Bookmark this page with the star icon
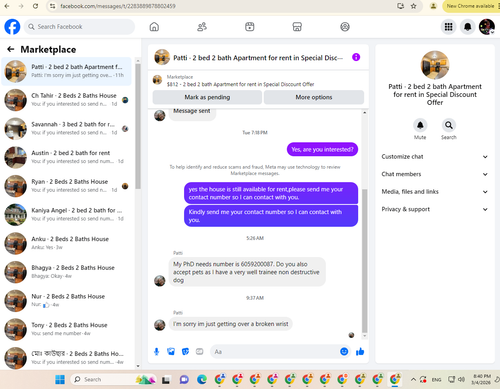Viewport: 500px width, 389px height. point(414,6)
